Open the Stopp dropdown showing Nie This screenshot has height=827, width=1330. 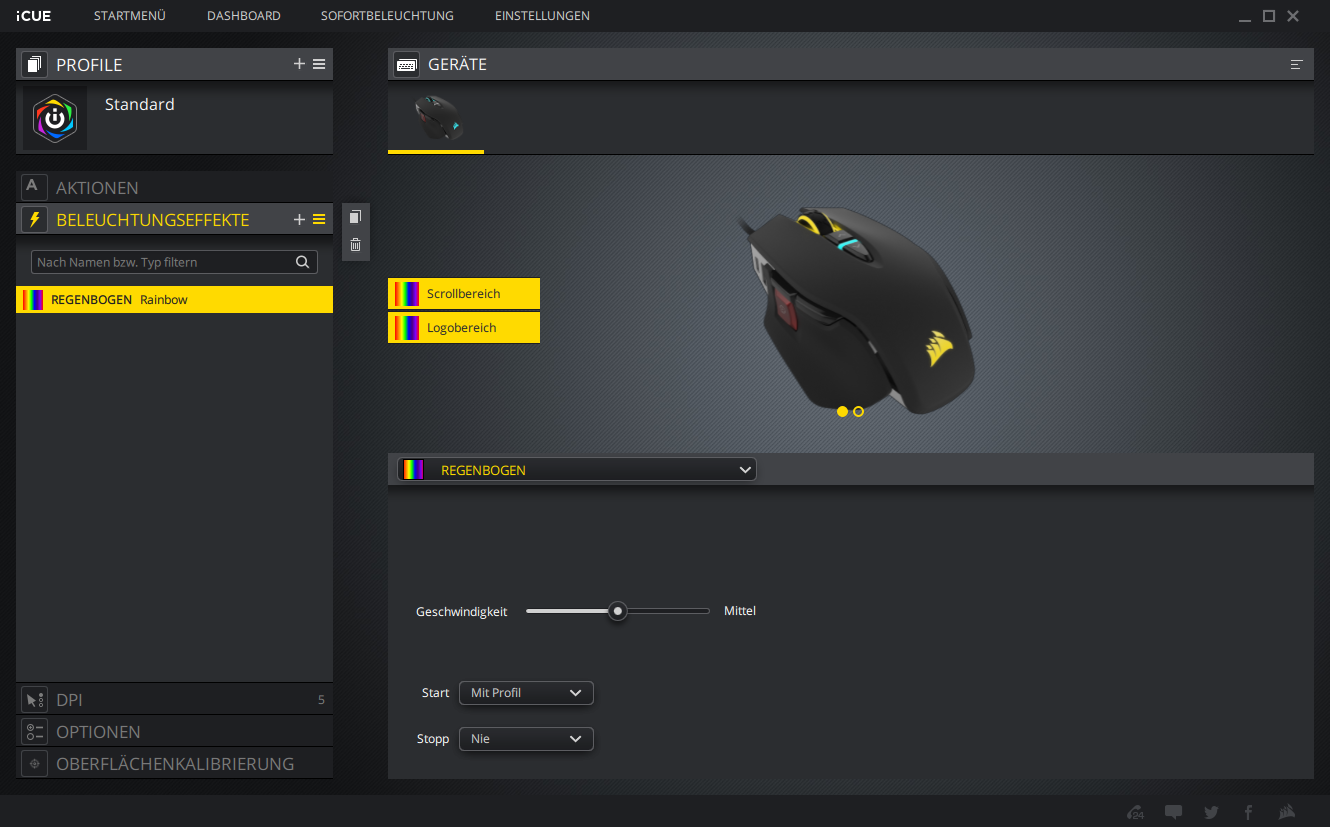(x=526, y=739)
